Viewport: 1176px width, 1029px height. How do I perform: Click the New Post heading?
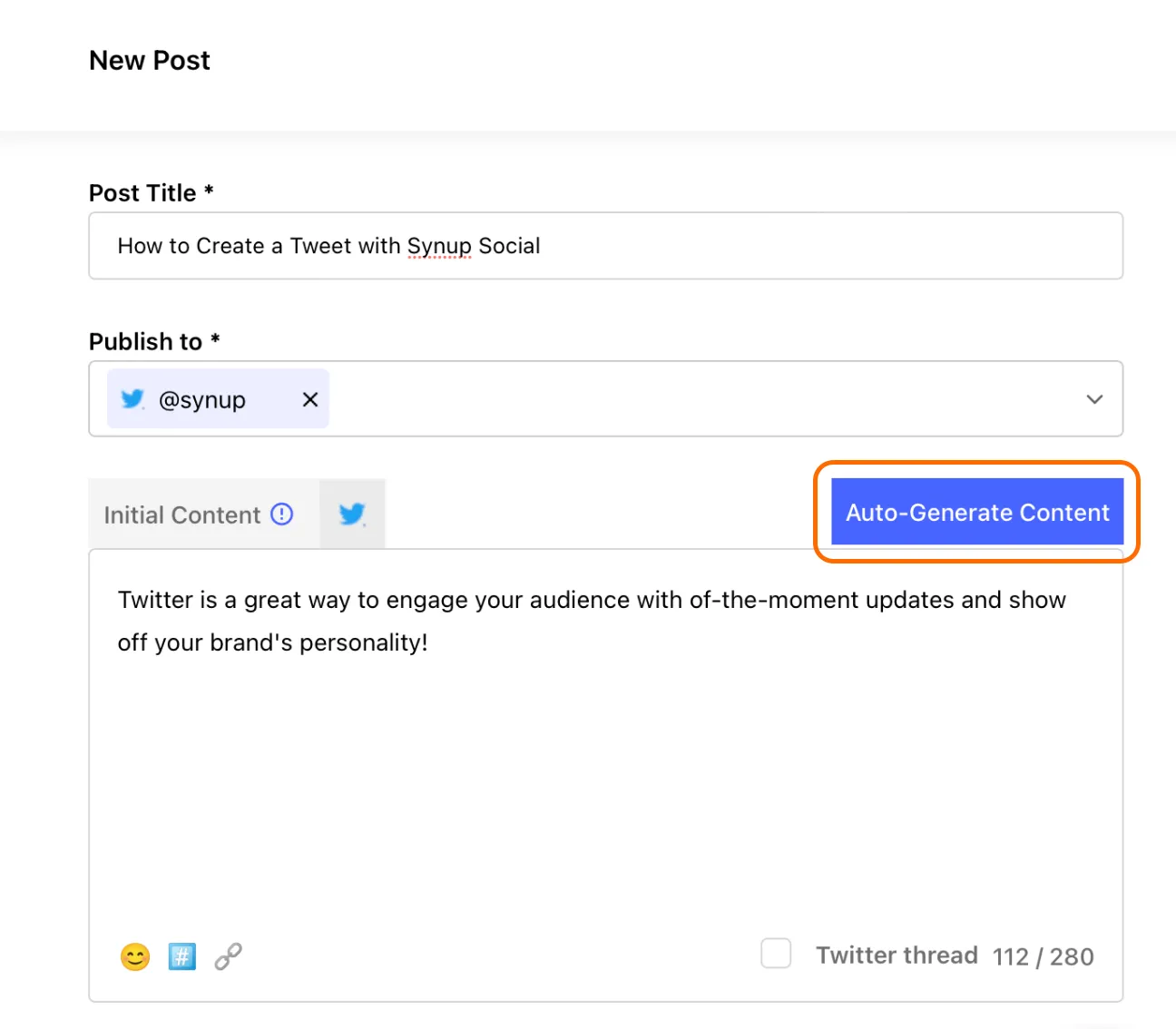tap(150, 60)
